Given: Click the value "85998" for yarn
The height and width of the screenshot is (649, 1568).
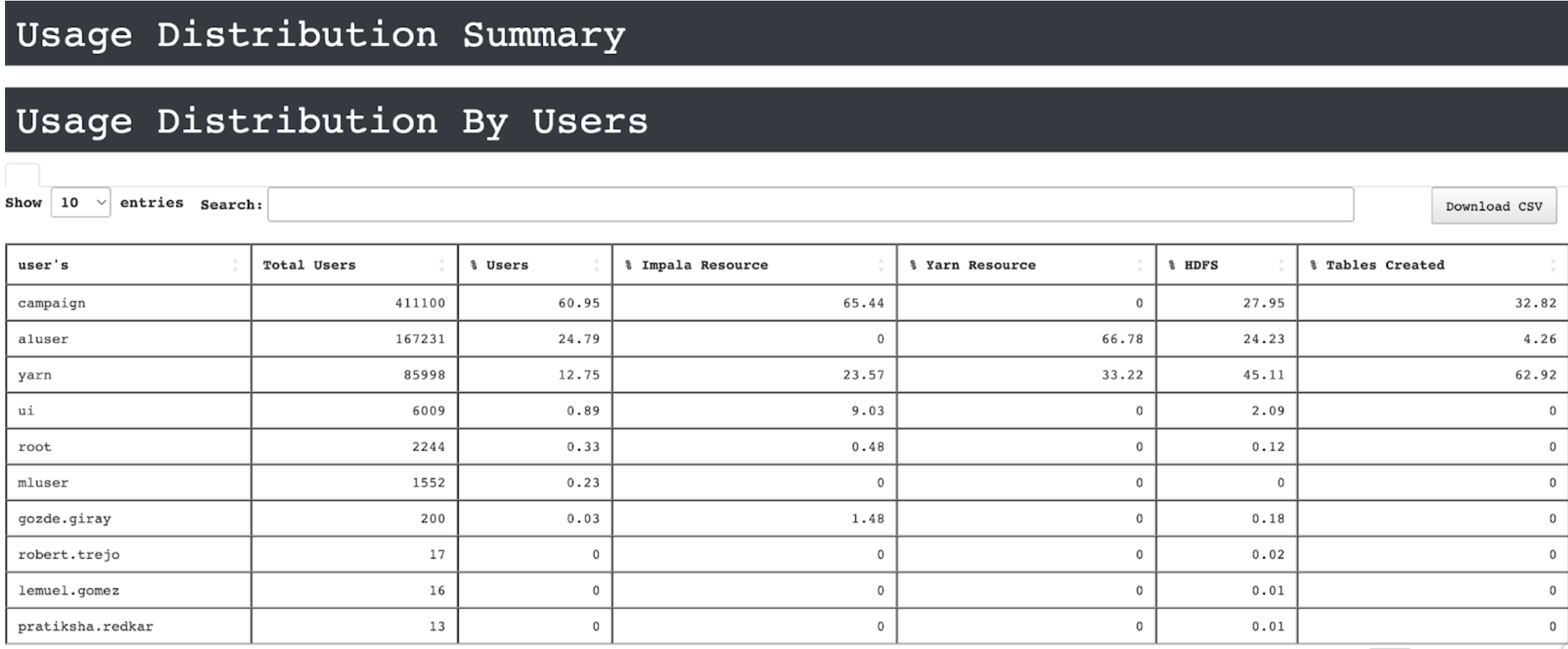Looking at the screenshot, I should tap(424, 375).
